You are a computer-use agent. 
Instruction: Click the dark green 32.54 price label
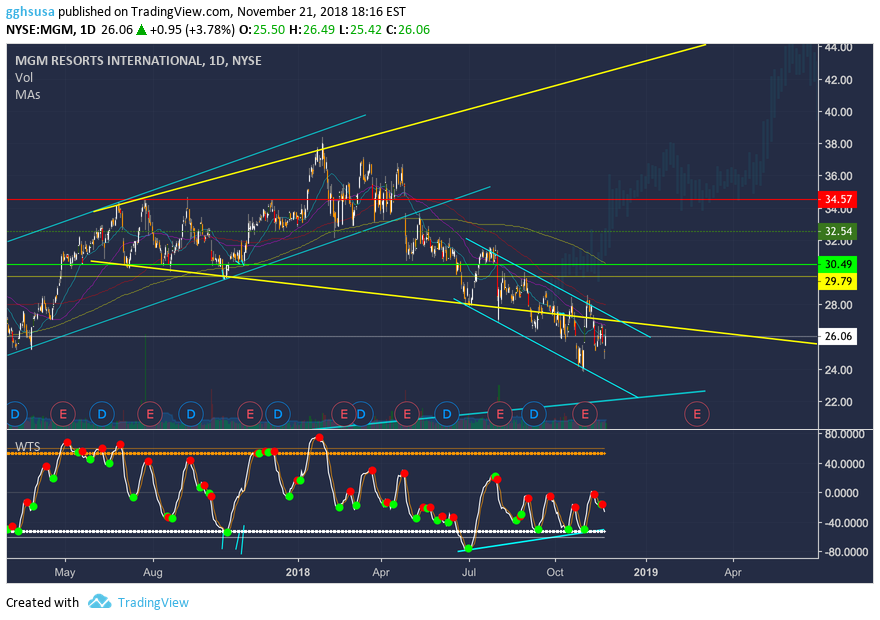[838, 231]
